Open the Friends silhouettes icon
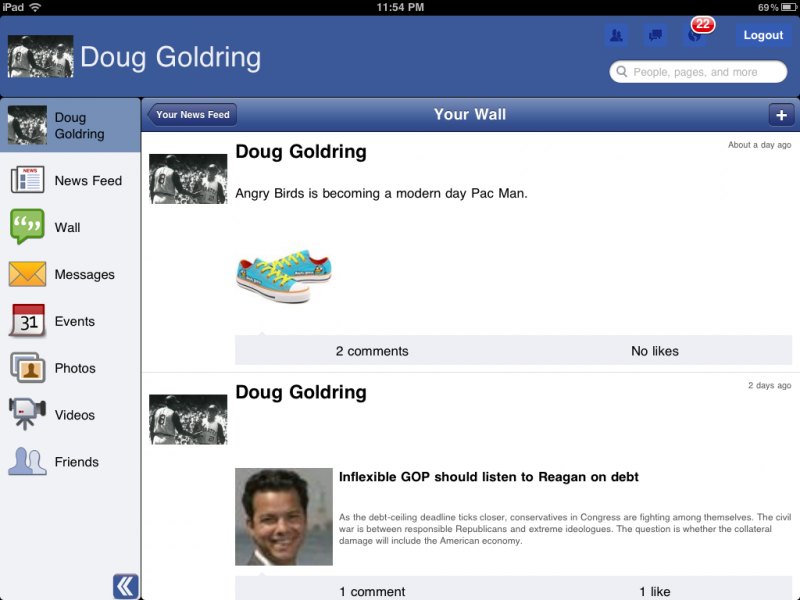The width and height of the screenshot is (800, 600). coord(27,461)
